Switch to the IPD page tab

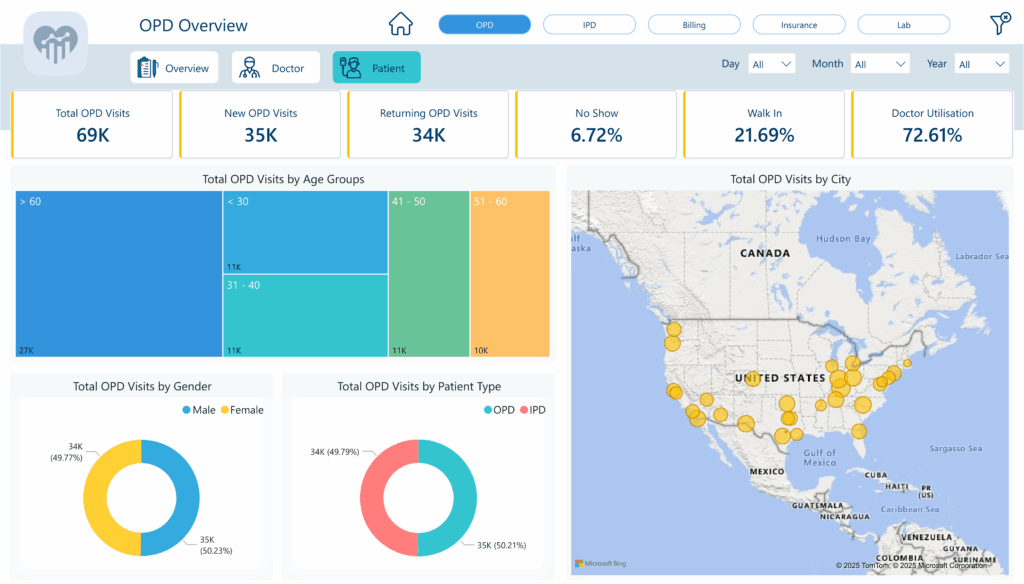coord(589,24)
